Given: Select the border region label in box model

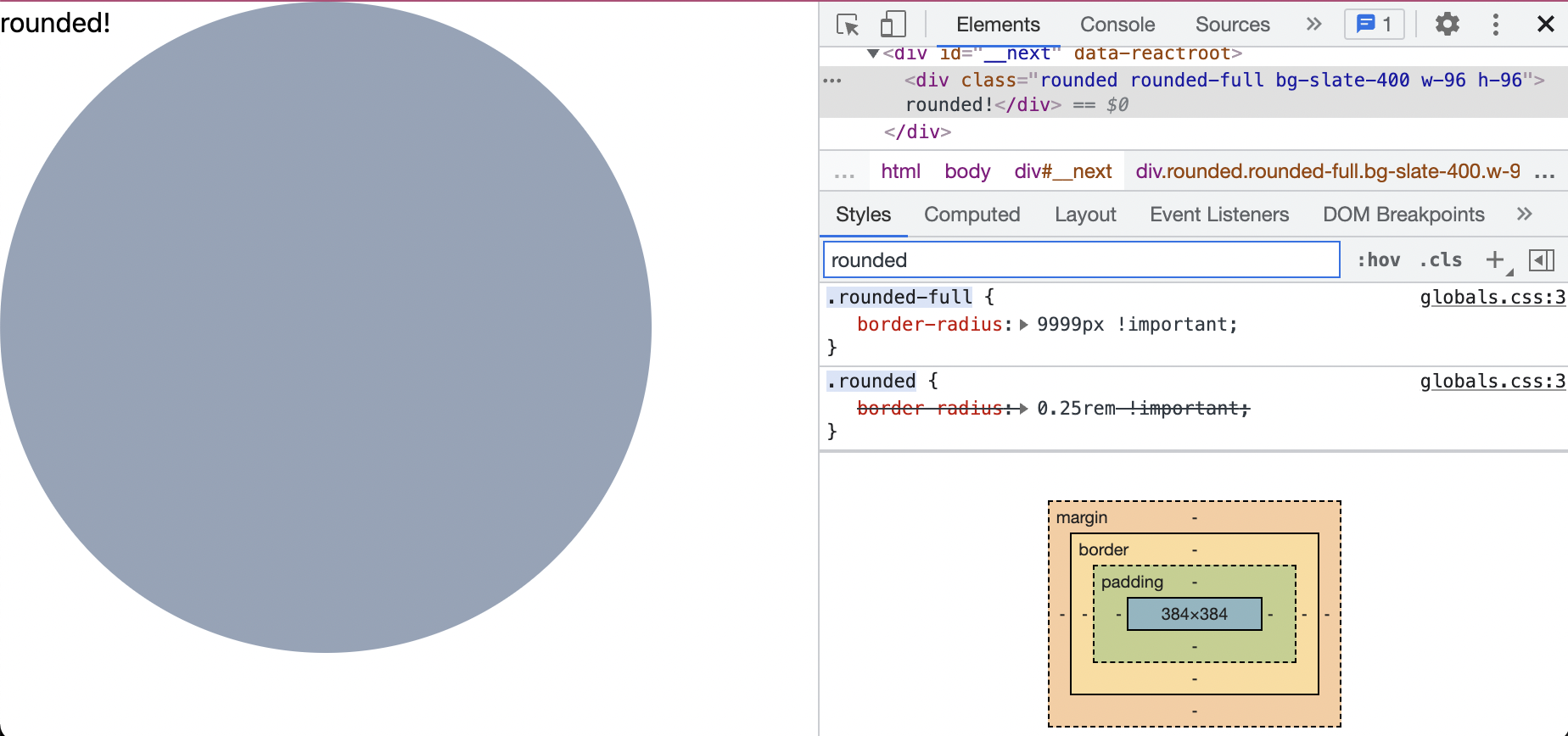Looking at the screenshot, I should (x=1103, y=549).
